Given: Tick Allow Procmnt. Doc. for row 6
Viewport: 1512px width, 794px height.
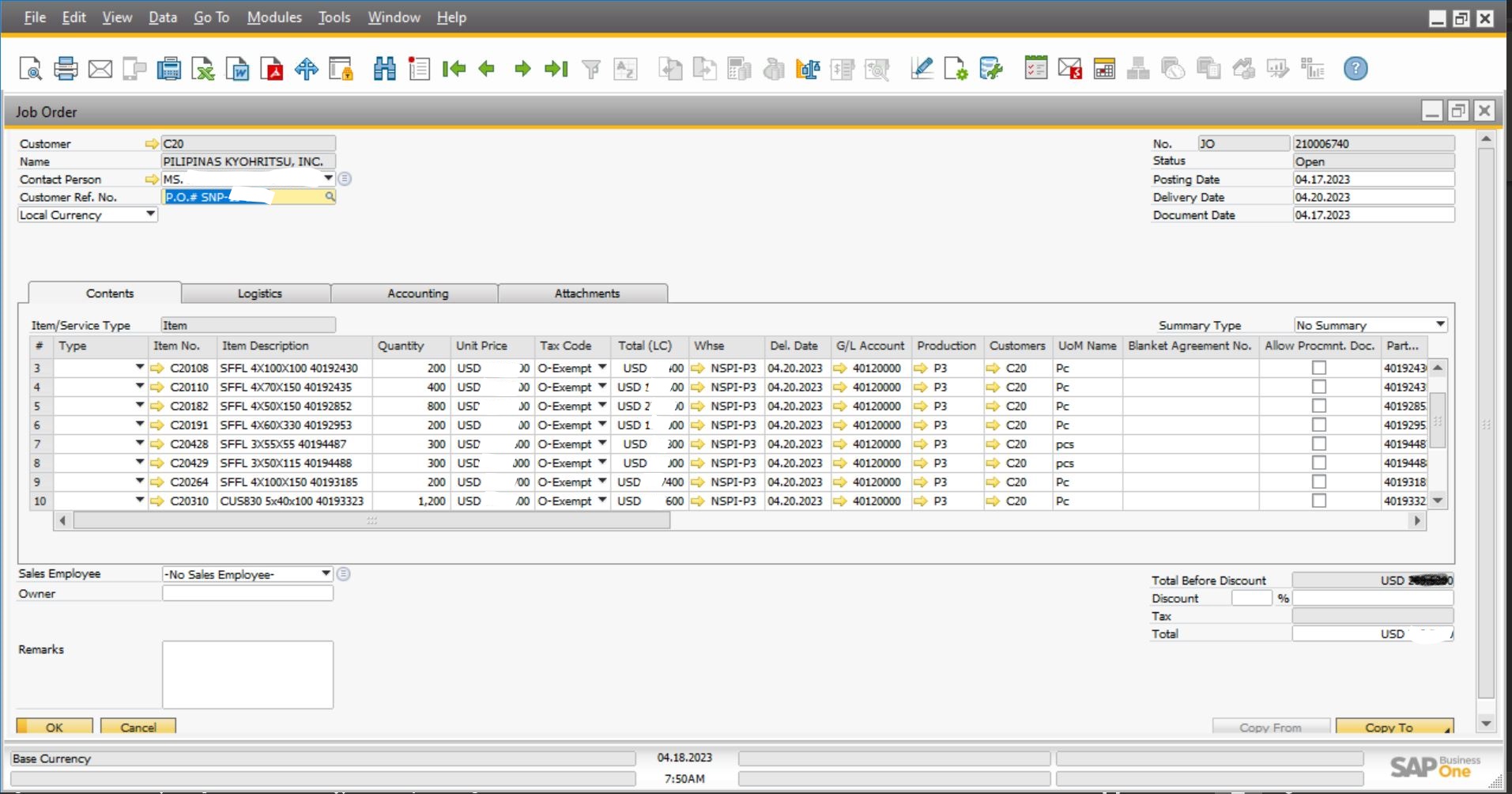Looking at the screenshot, I should [1318, 425].
